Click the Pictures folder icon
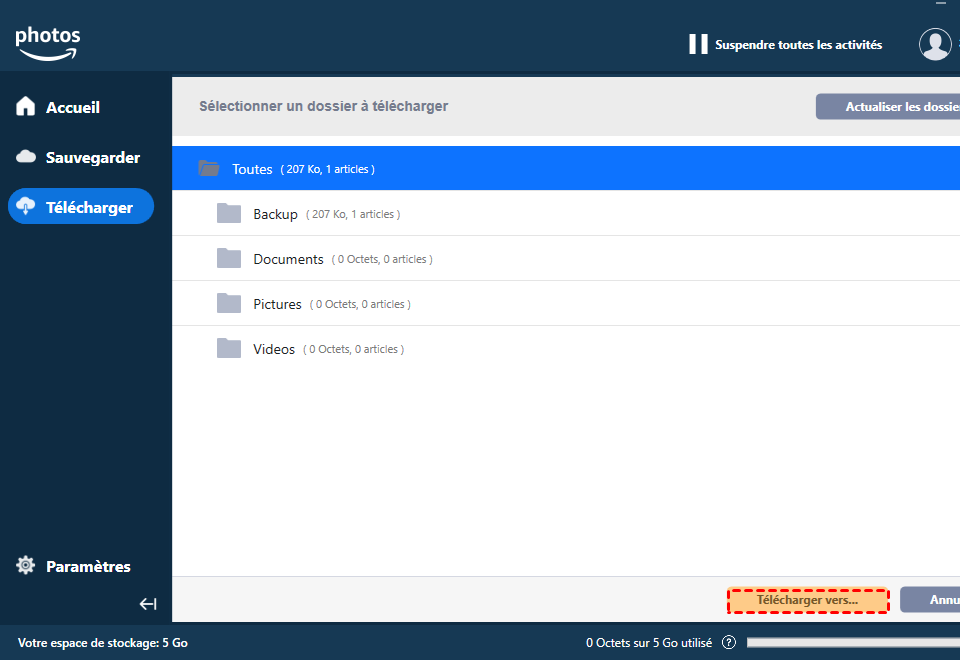Image resolution: width=960 pixels, height=660 pixels. coord(229,303)
